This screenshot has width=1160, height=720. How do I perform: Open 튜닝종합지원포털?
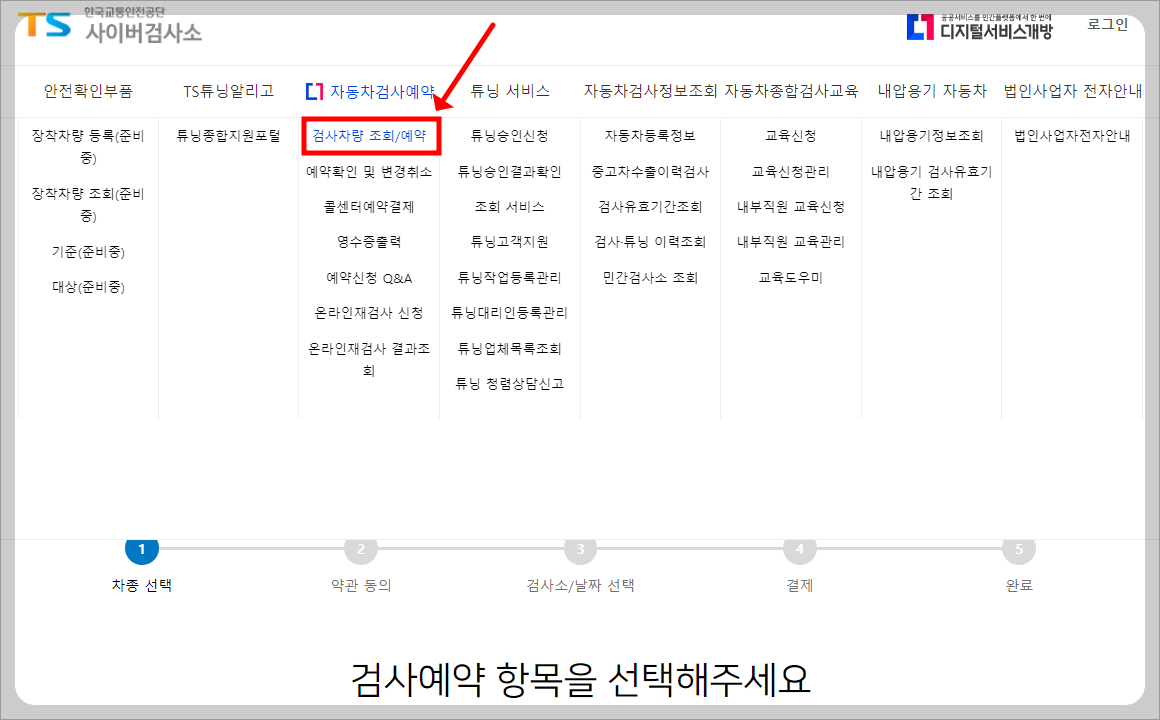[227, 134]
